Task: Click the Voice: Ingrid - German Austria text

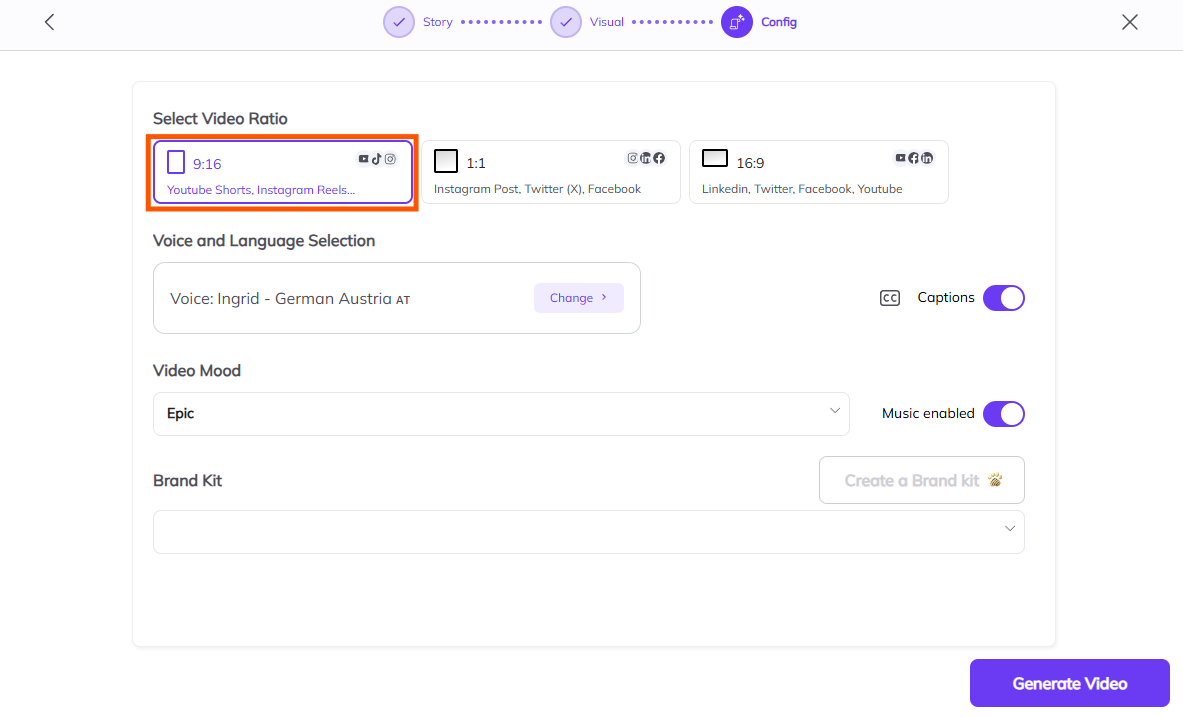Action: (x=290, y=299)
